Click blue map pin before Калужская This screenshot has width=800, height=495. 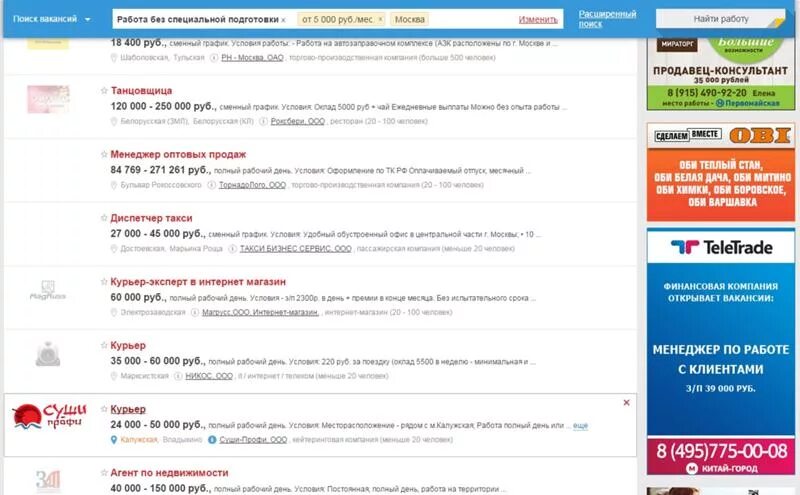click(114, 440)
